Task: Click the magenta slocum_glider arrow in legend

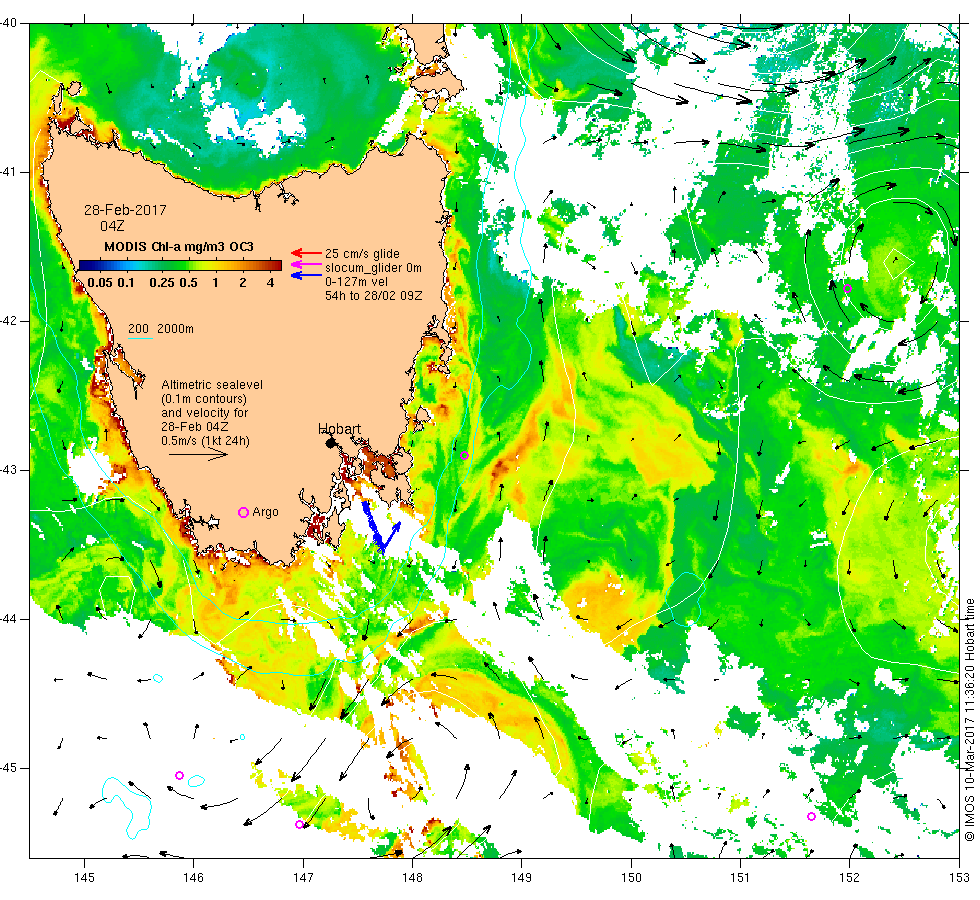Action: click(306, 264)
